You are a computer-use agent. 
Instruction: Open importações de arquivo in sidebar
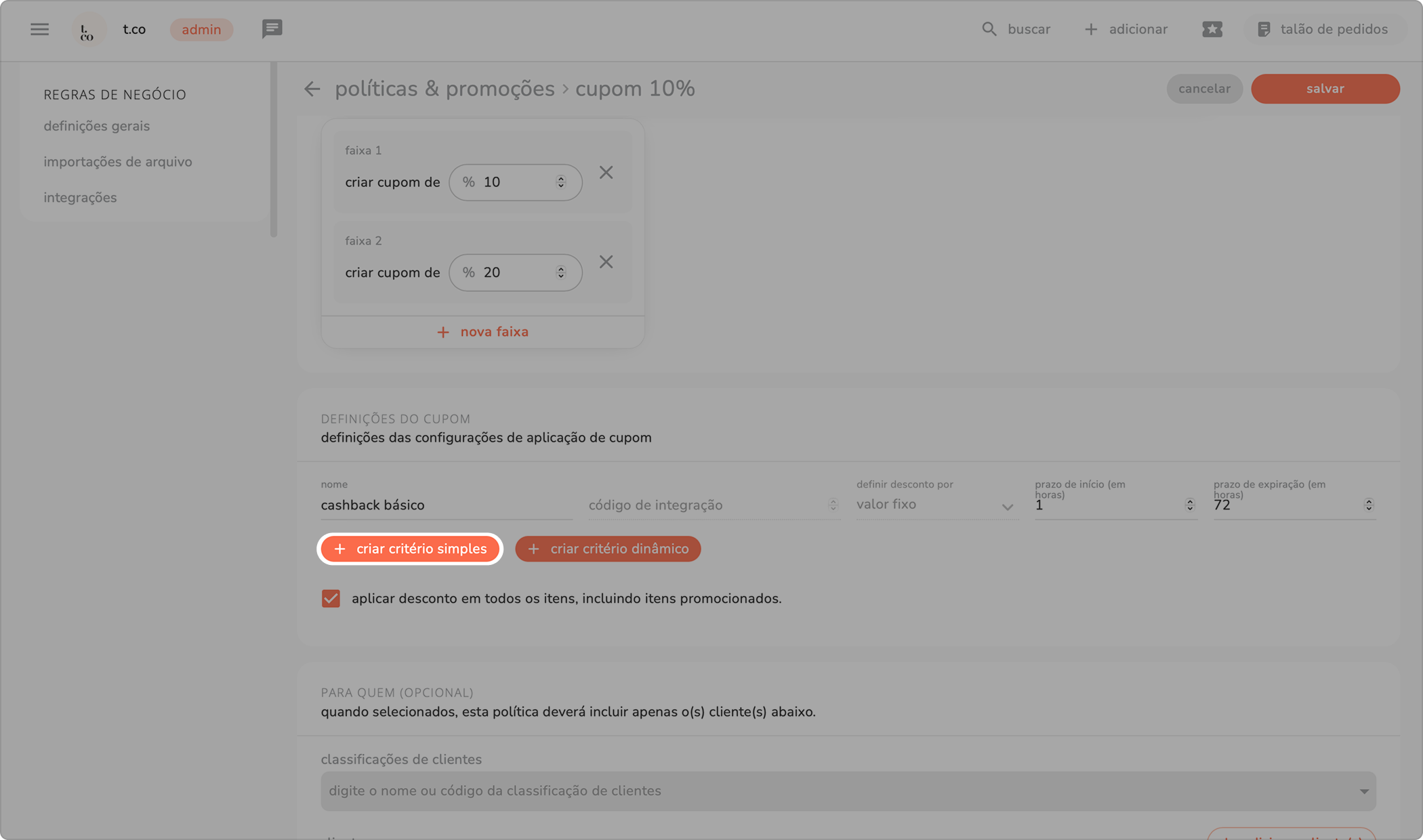[118, 162]
